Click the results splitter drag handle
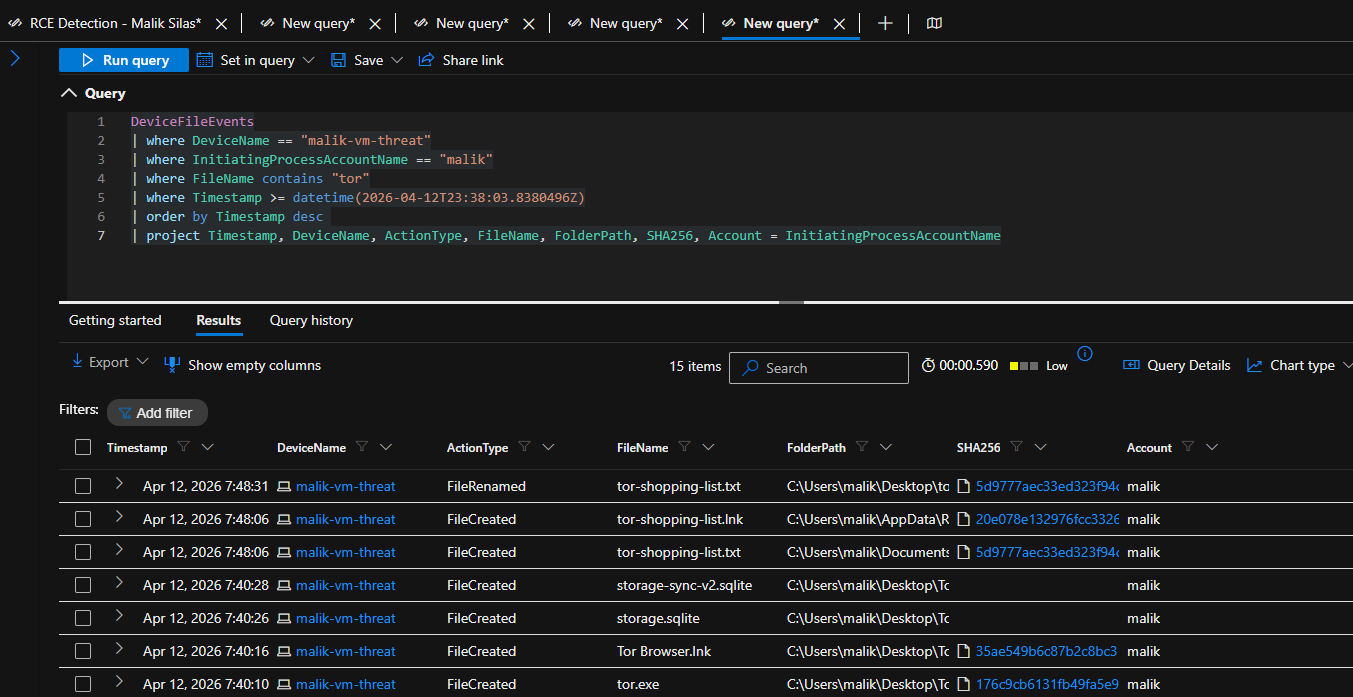1353x697 pixels. pos(790,302)
